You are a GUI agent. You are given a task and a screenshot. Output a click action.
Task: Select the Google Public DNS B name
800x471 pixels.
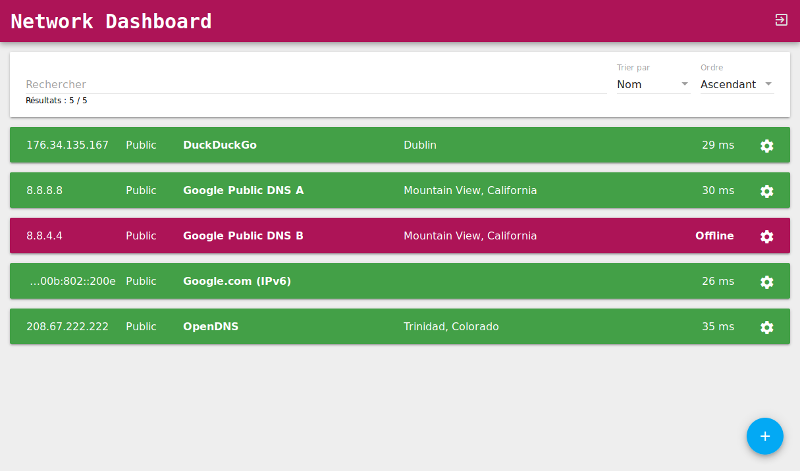coord(243,236)
